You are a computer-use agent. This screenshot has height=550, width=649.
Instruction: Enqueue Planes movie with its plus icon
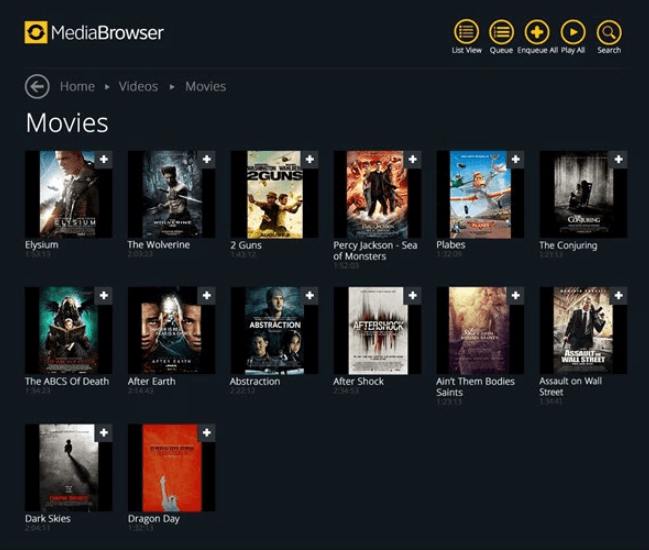[x=515, y=159]
